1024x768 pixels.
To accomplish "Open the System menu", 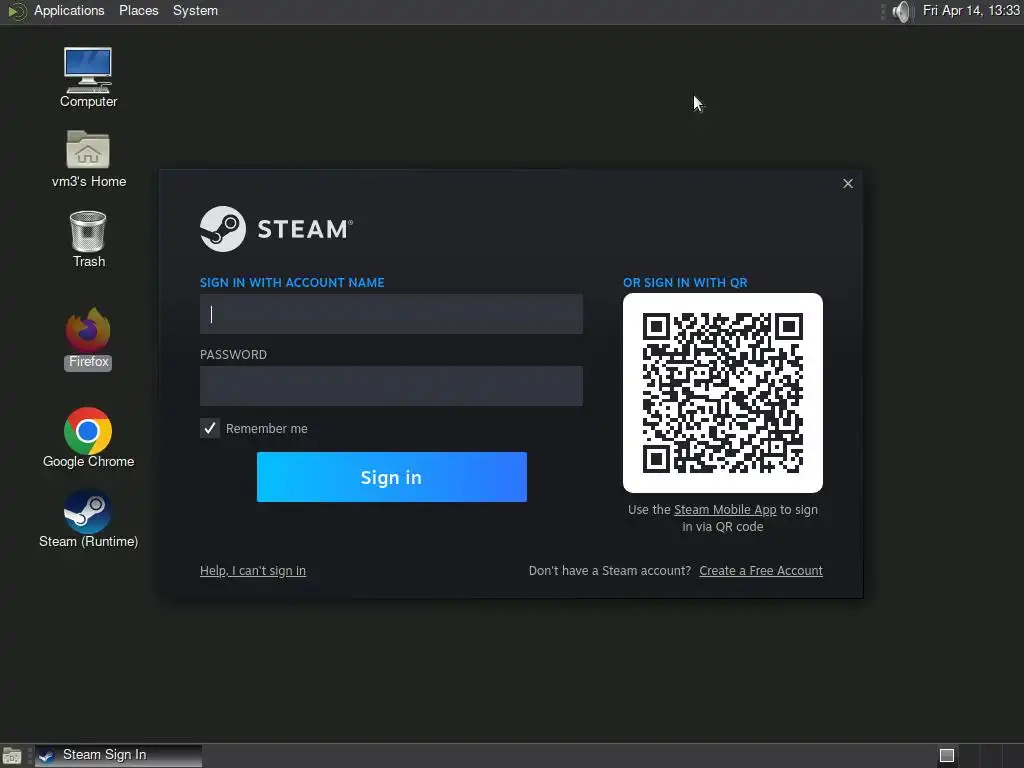I will point(195,10).
